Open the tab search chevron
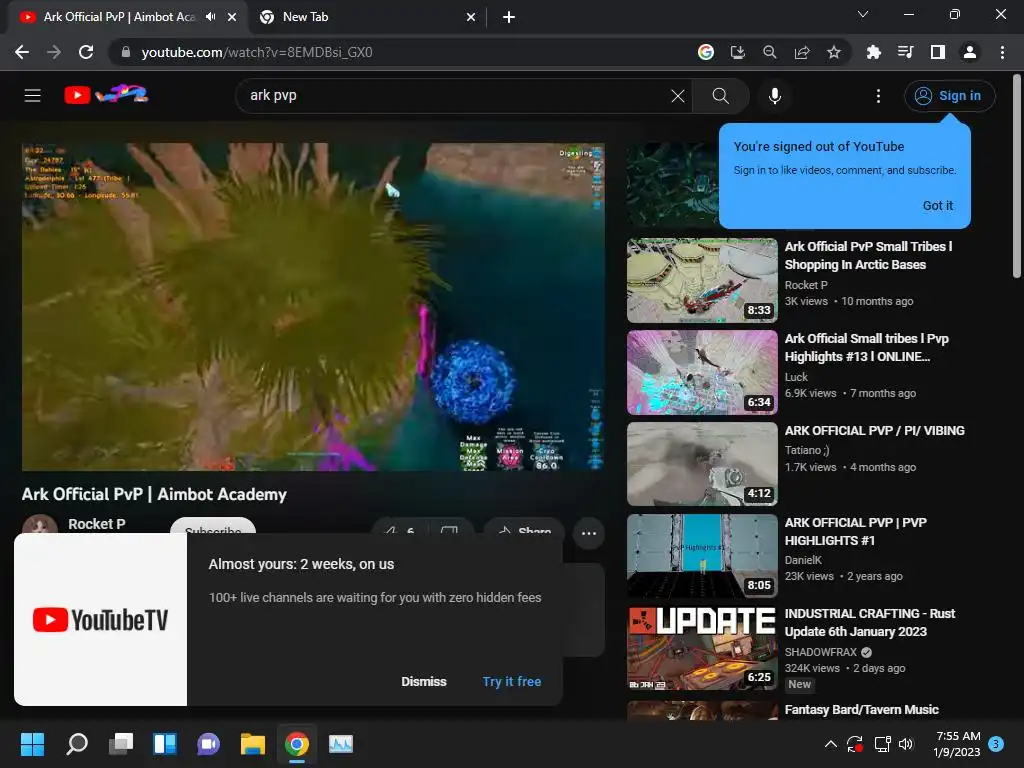Viewport: 1024px width, 768px height. coord(863,14)
